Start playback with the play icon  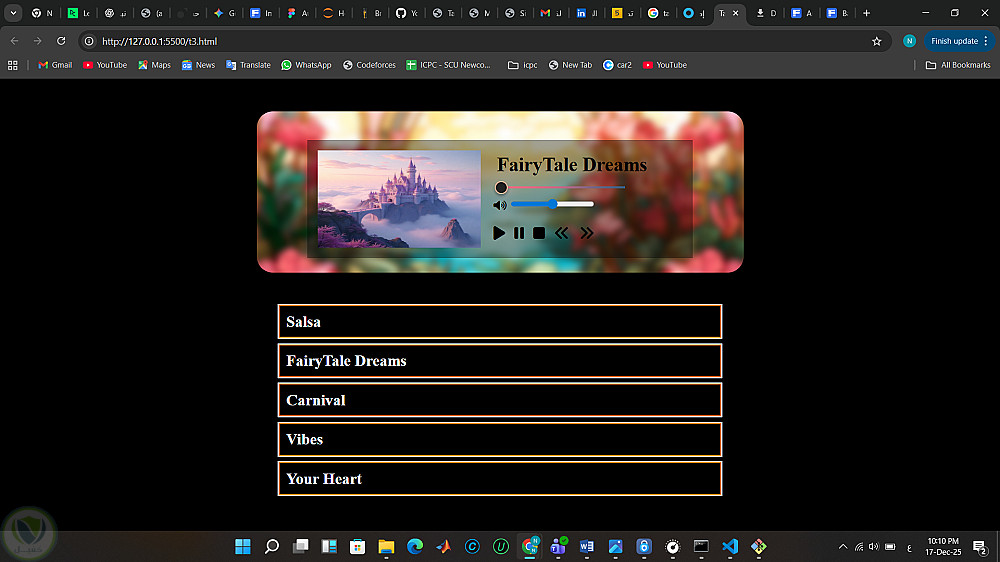tap(499, 233)
